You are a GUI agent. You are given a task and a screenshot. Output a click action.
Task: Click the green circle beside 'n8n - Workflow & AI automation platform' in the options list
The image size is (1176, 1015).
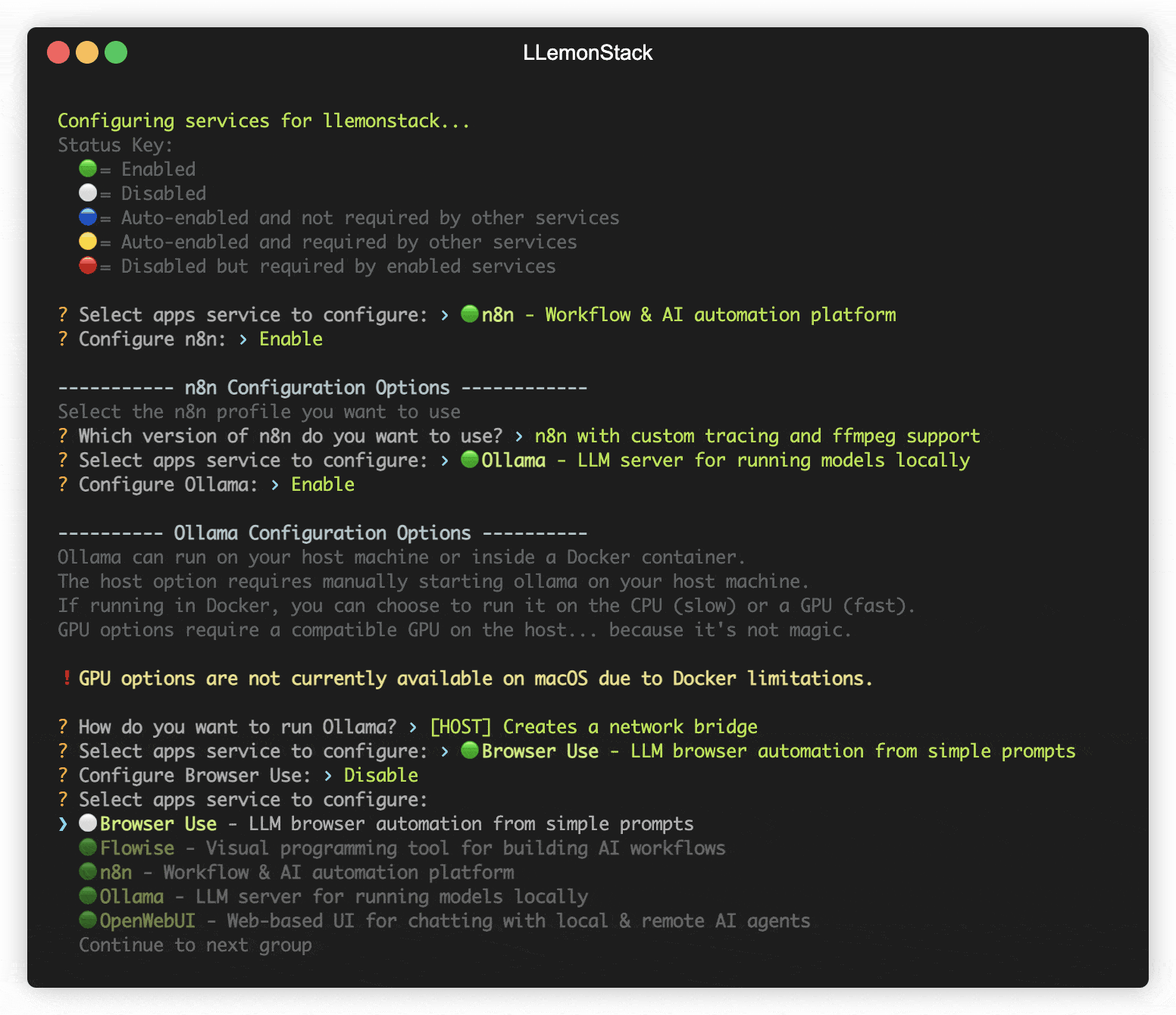click(x=88, y=871)
